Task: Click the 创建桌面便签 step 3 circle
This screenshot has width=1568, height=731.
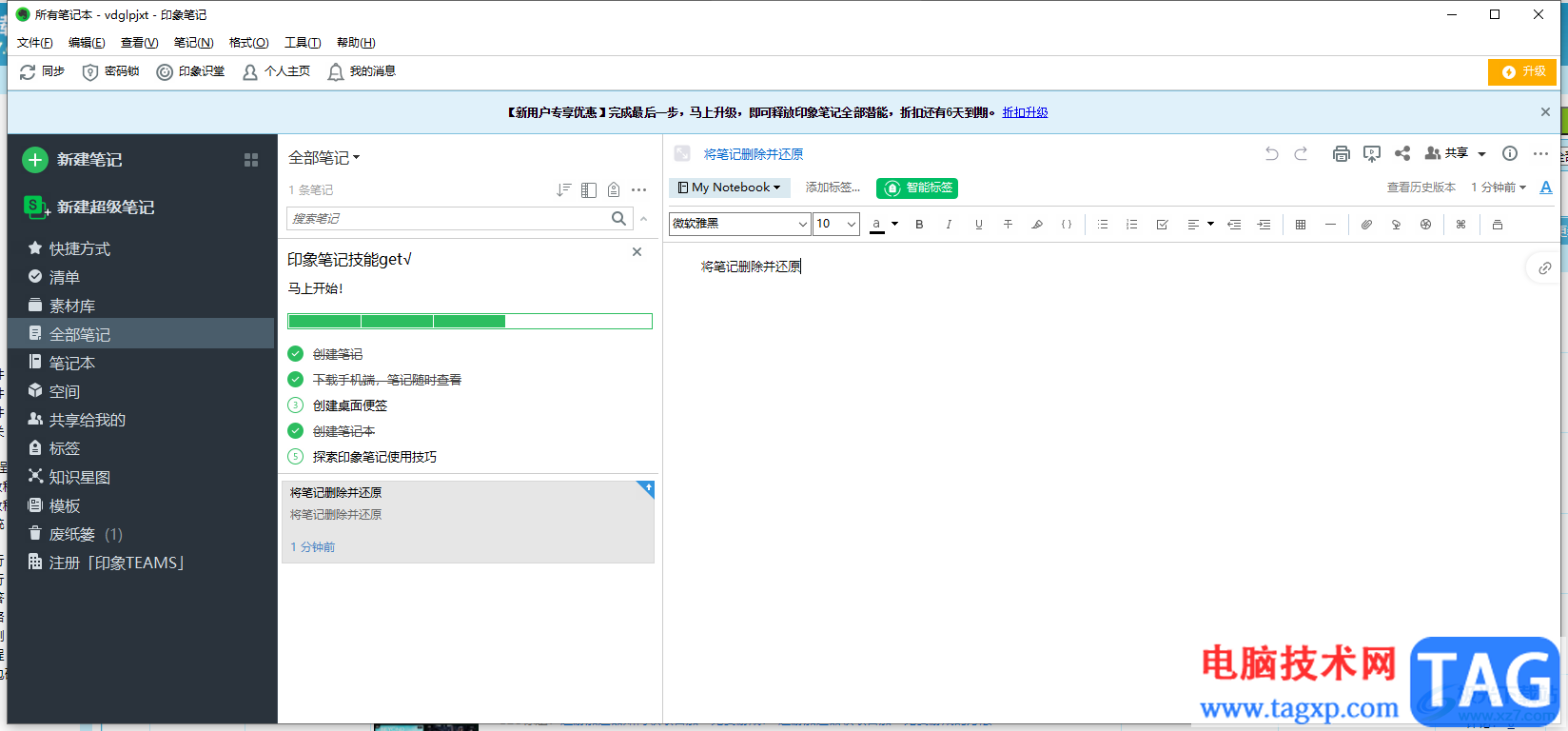Action: (296, 405)
